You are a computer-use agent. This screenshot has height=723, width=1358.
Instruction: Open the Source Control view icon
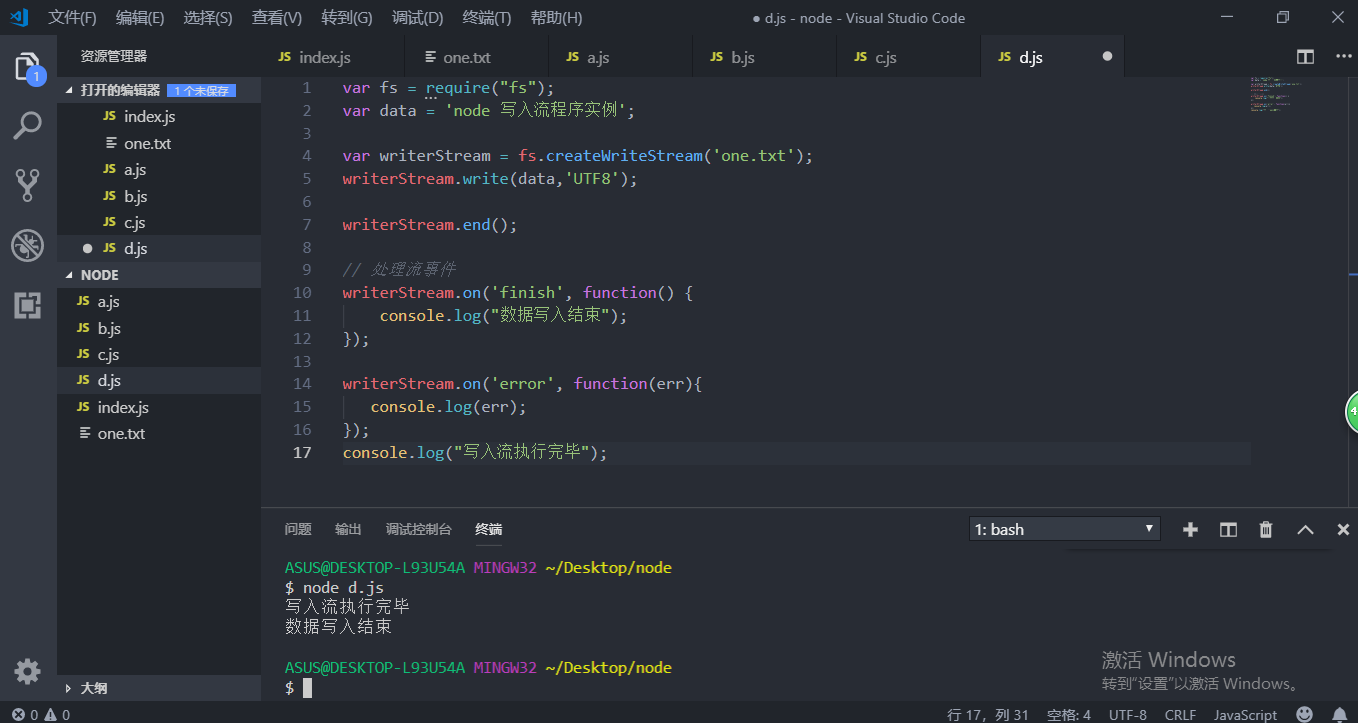pos(28,185)
